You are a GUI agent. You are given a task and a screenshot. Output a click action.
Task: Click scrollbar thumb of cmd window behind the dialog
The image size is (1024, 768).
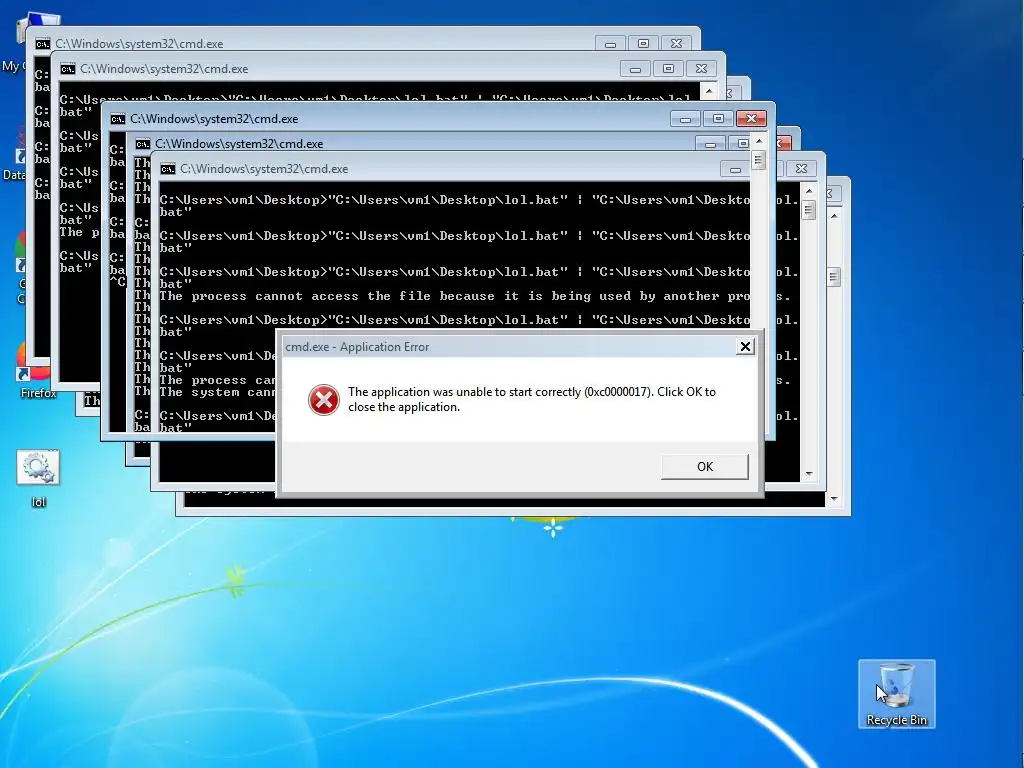(x=809, y=210)
